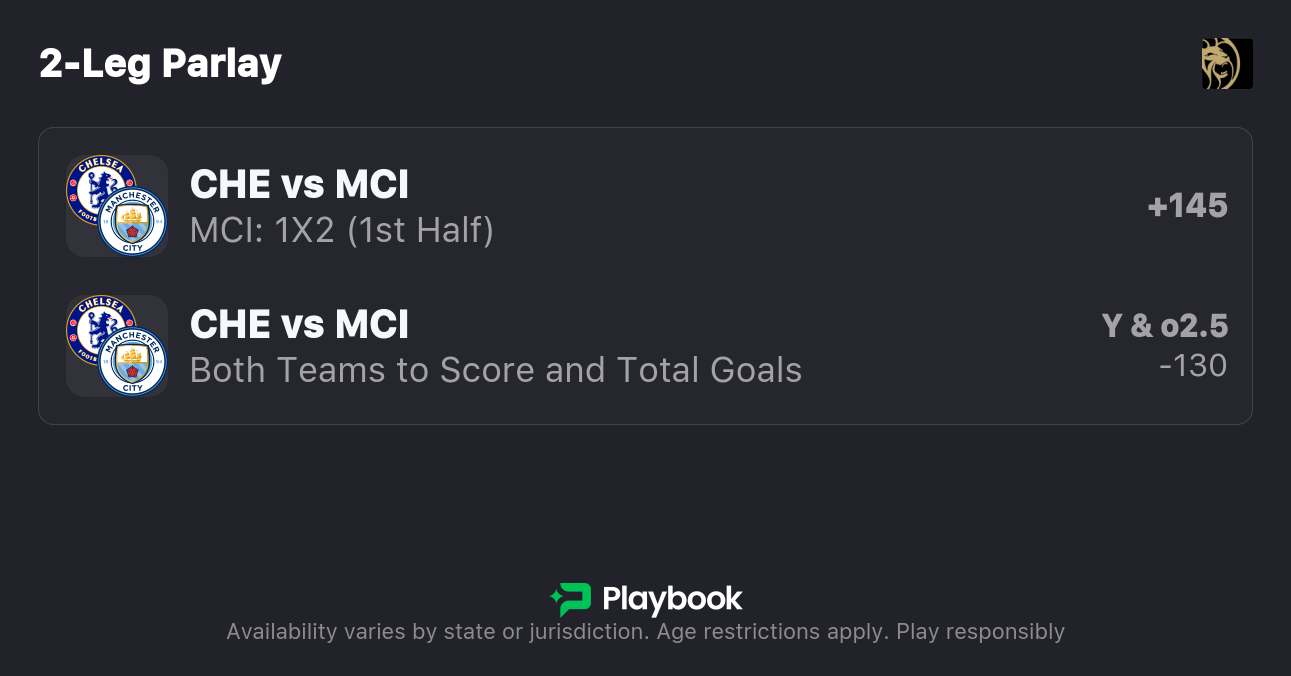Select the Manchester City crest in the second leg
The width and height of the screenshot is (1291, 676).
tap(133, 362)
